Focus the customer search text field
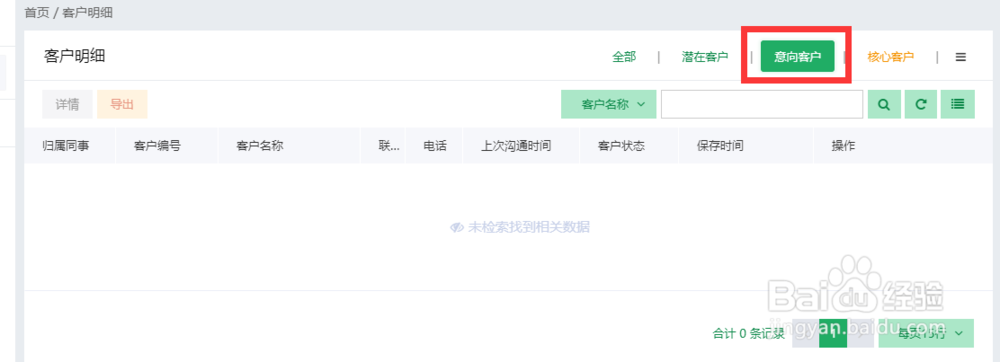The height and width of the screenshot is (362, 1000). click(762, 105)
